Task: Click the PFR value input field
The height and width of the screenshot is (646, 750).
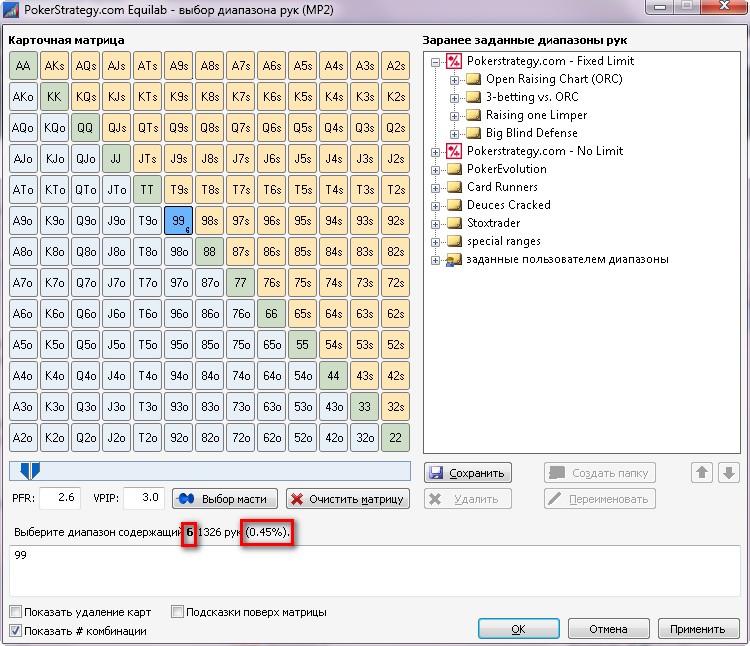Action: (x=60, y=498)
